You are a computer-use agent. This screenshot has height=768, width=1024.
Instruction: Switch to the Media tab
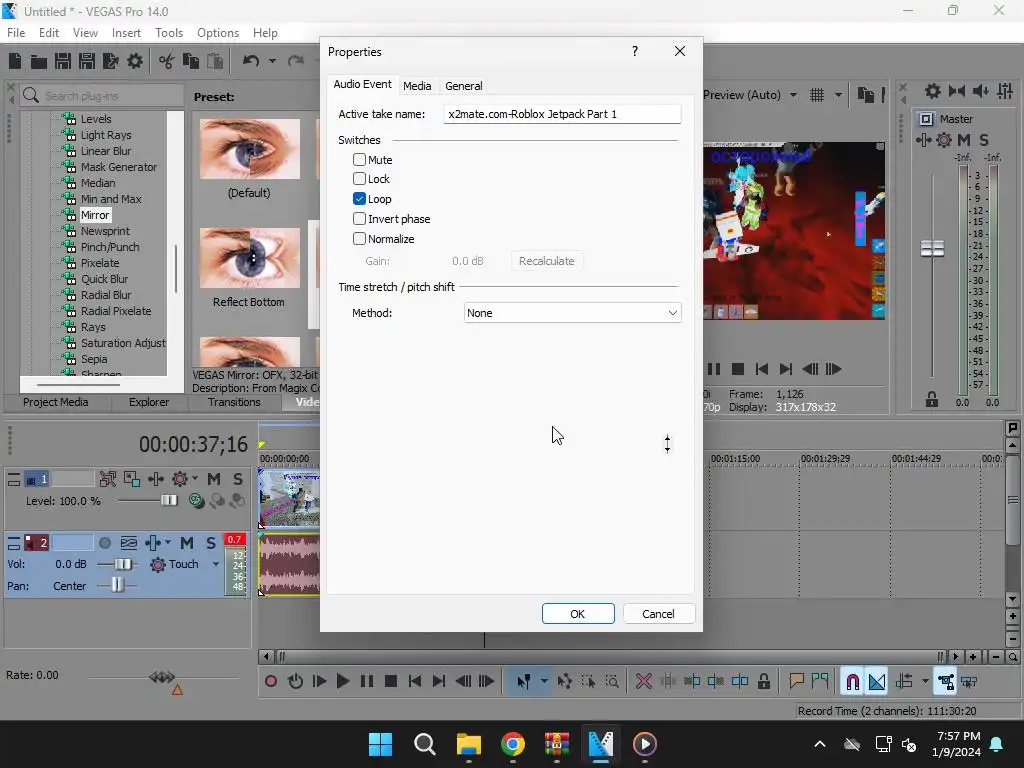(x=417, y=86)
